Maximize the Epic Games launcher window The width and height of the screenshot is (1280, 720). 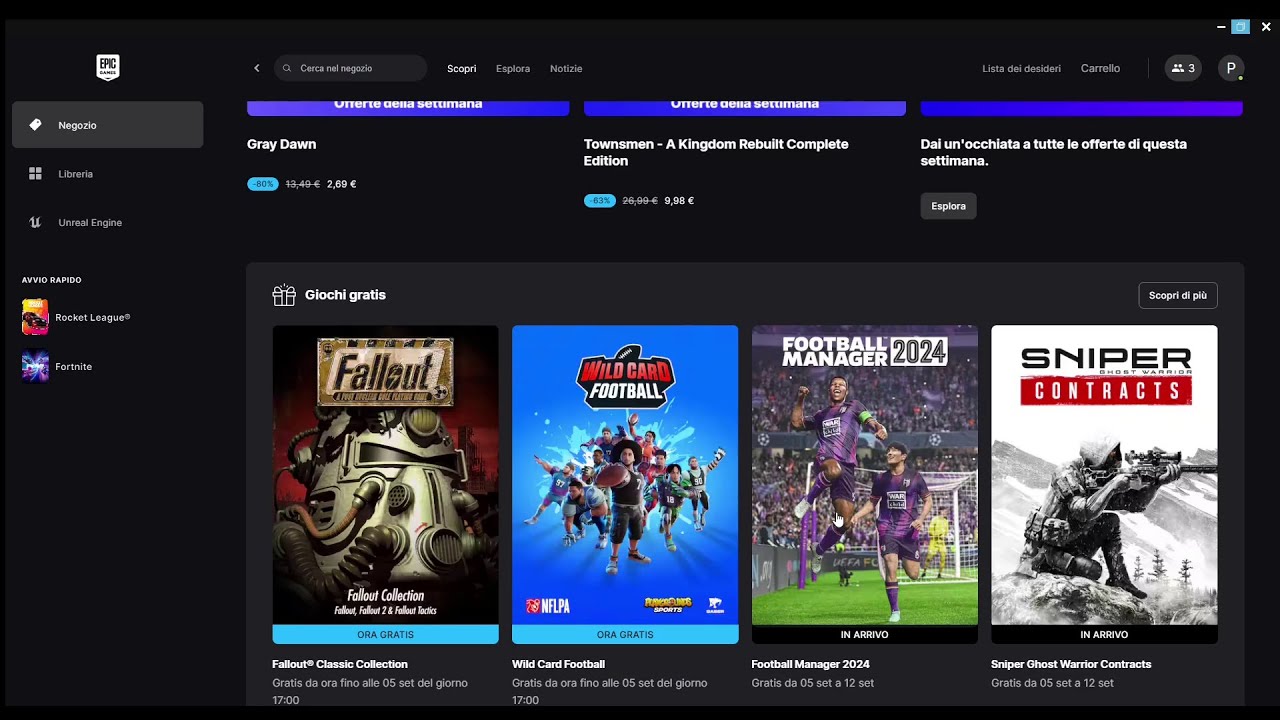pyautogui.click(x=1241, y=27)
